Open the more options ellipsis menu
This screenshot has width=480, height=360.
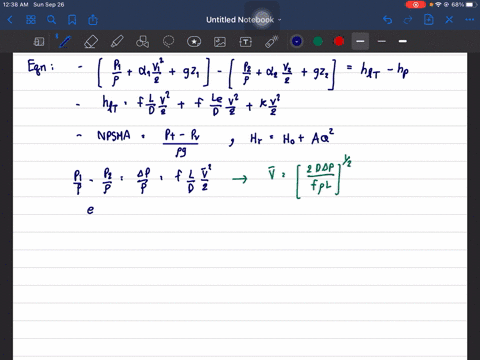pos(470,20)
